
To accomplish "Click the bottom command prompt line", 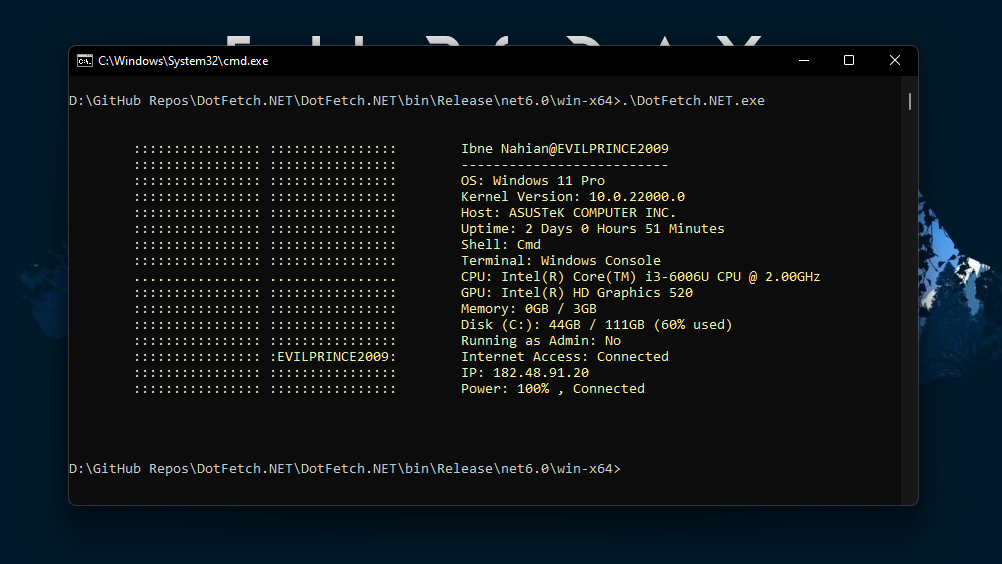I will click(344, 469).
